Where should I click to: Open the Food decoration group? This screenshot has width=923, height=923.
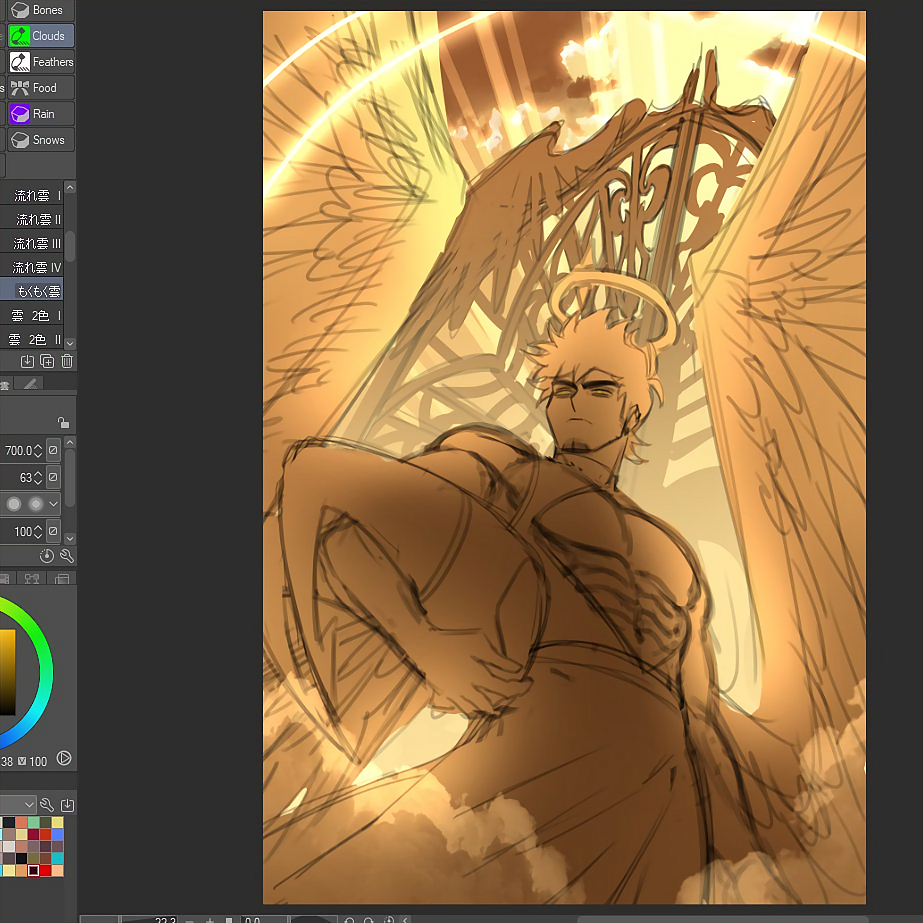(x=40, y=88)
